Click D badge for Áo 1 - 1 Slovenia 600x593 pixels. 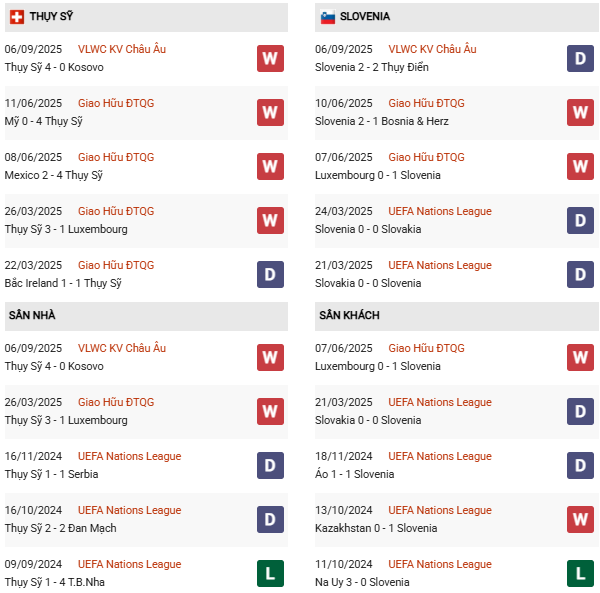(580, 465)
